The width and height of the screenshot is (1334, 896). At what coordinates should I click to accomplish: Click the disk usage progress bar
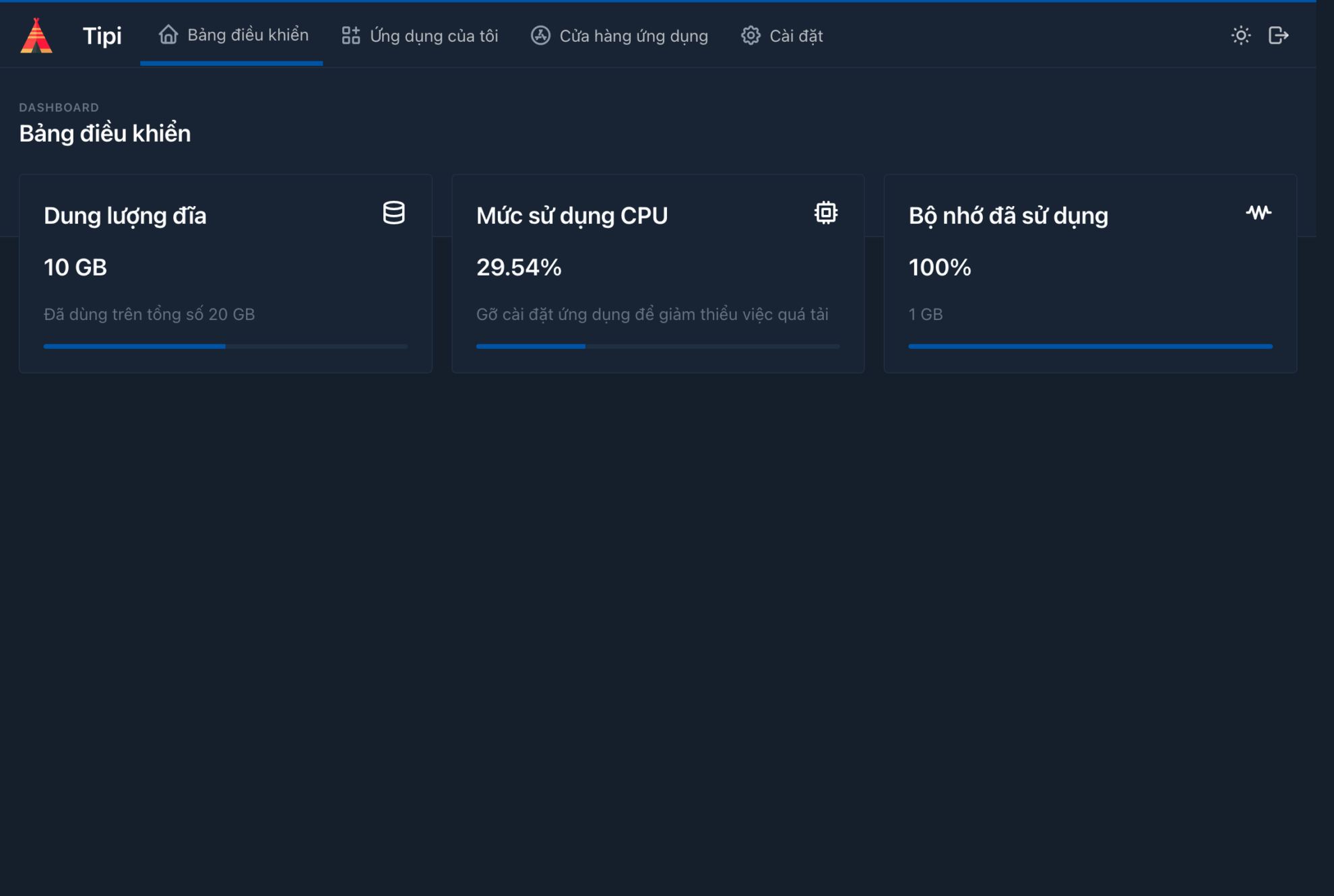pyautogui.click(x=225, y=346)
